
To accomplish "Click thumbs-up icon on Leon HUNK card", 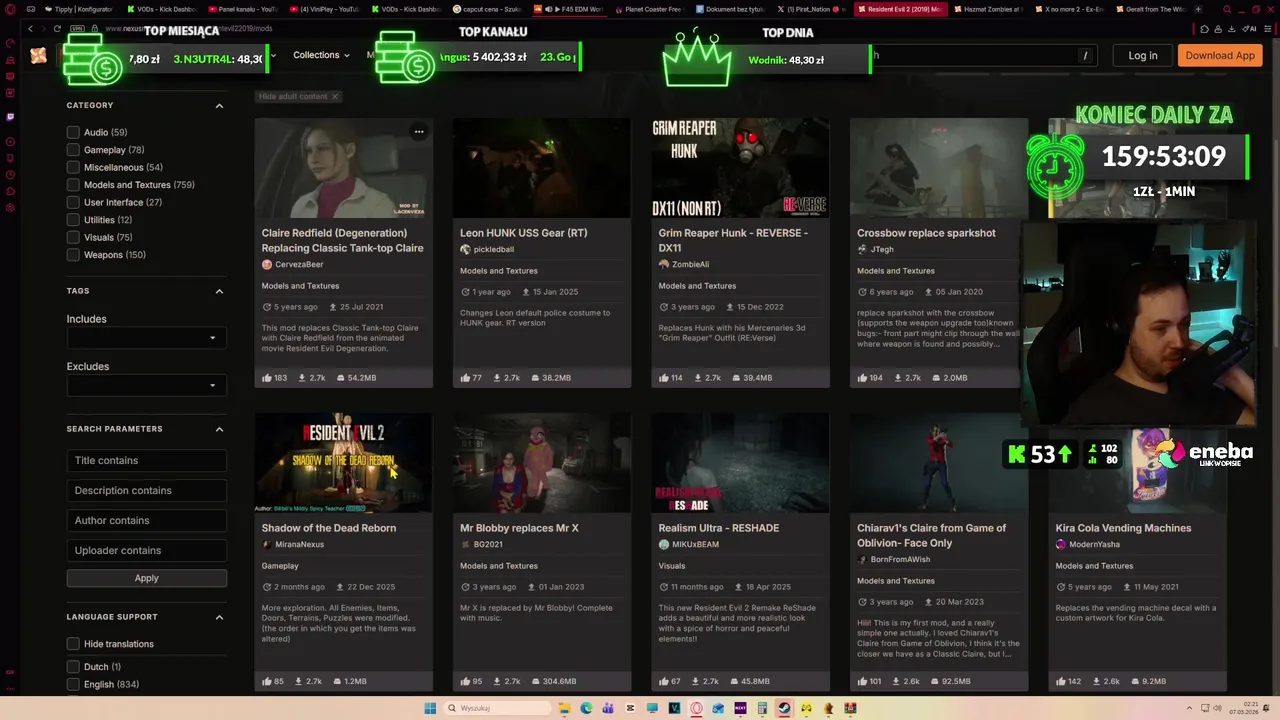I will [465, 378].
